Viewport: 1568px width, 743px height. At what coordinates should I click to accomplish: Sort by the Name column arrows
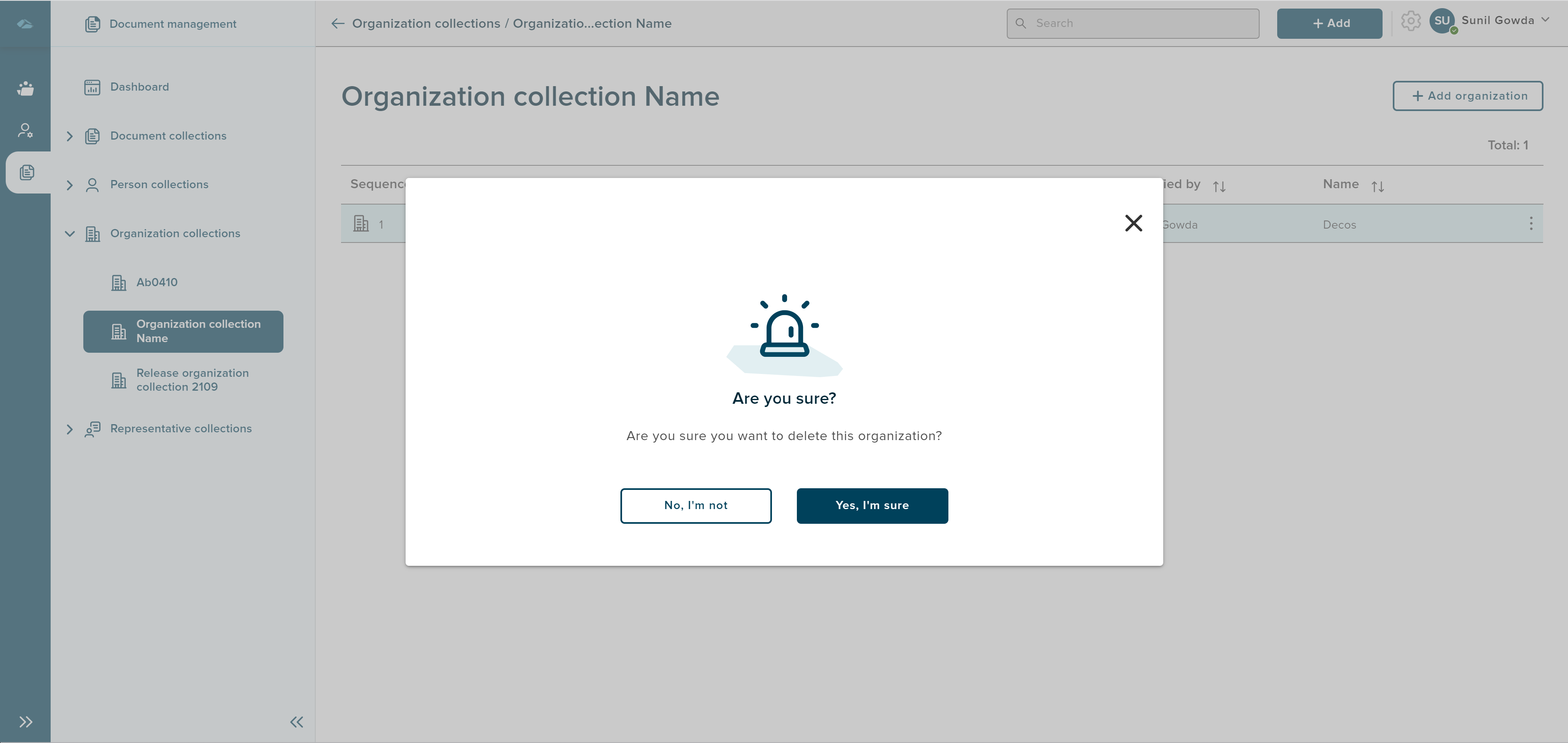(x=1378, y=186)
